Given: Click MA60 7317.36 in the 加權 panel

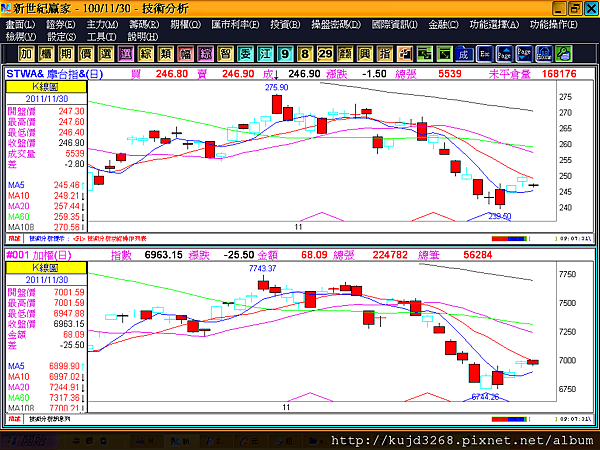Looking at the screenshot, I should pyautogui.click(x=45, y=398).
